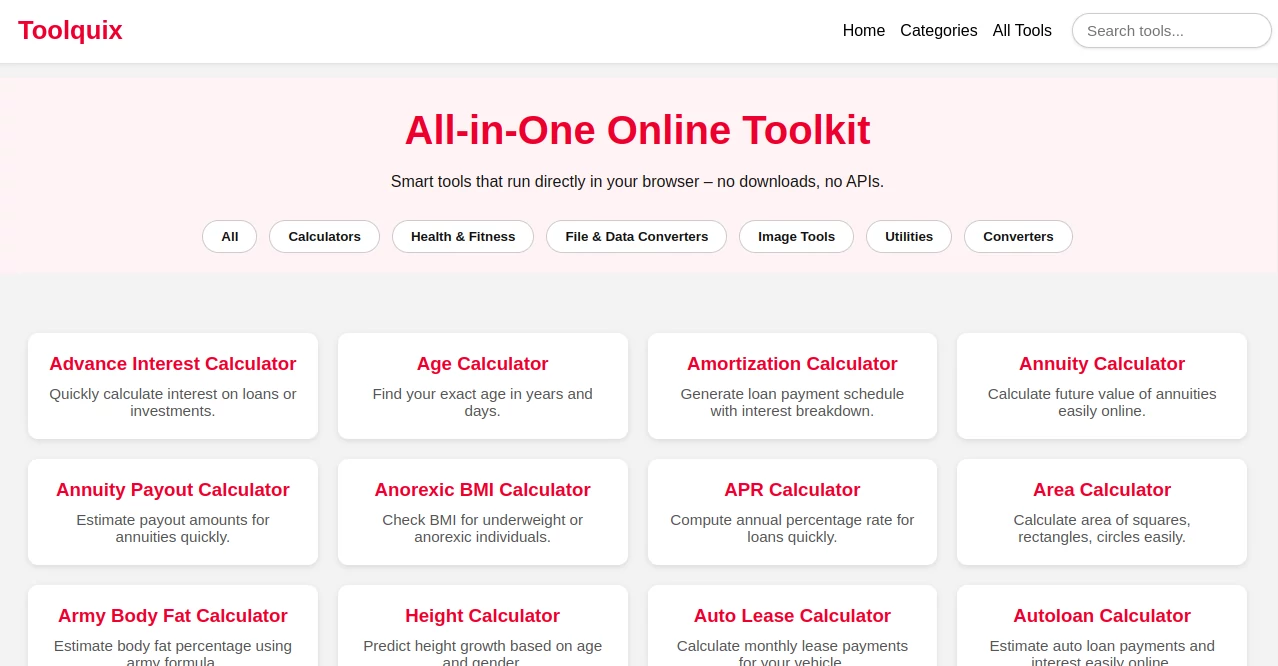Click 'Generate loan payment schedule' description
This screenshot has height=666, width=1278.
[792, 402]
